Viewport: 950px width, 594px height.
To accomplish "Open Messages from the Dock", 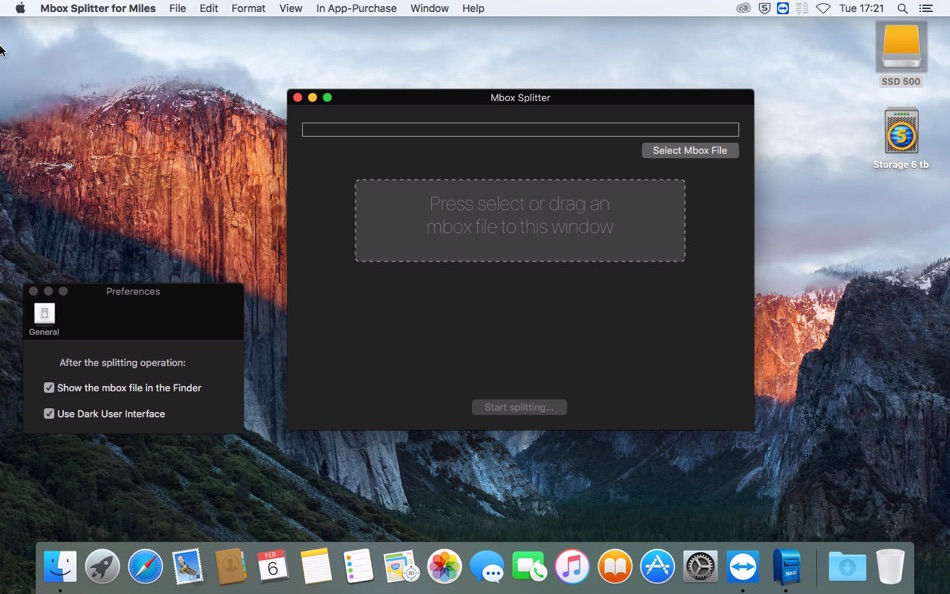I will [x=487, y=566].
